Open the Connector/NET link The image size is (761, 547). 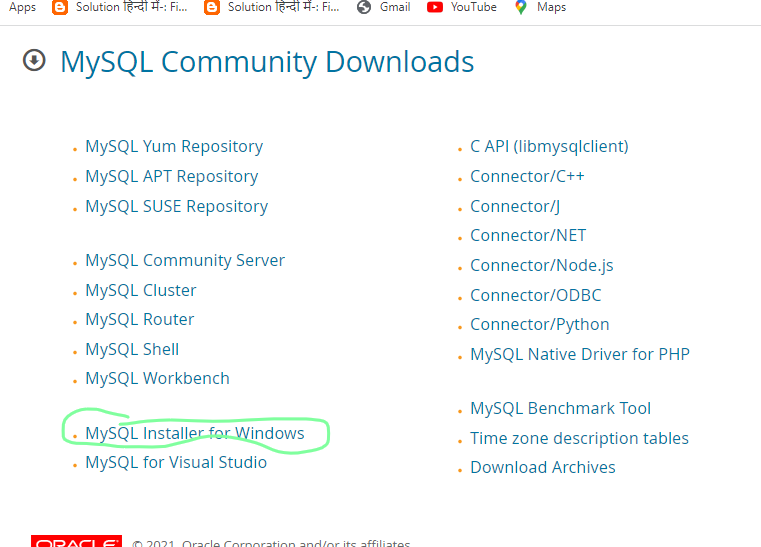coord(528,235)
